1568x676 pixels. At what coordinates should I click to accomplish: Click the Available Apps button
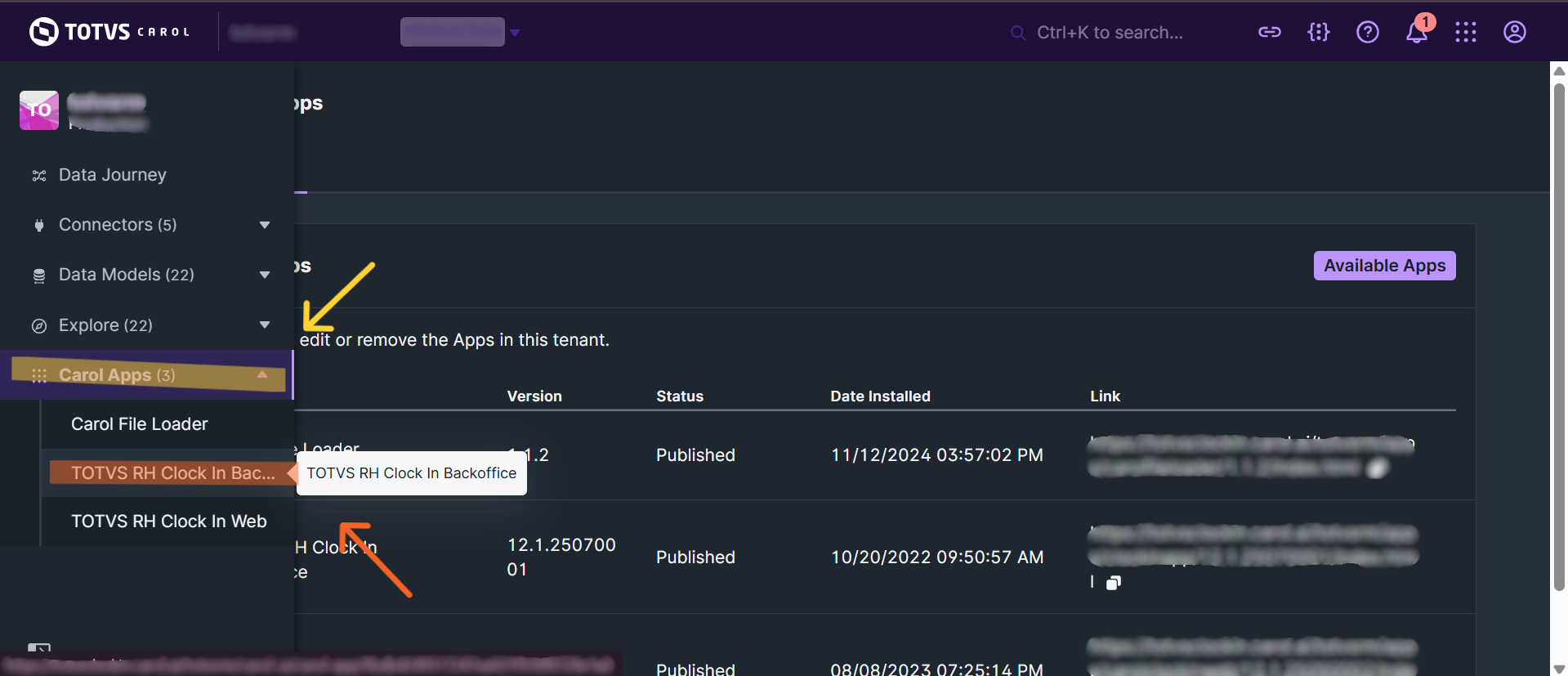click(1384, 266)
